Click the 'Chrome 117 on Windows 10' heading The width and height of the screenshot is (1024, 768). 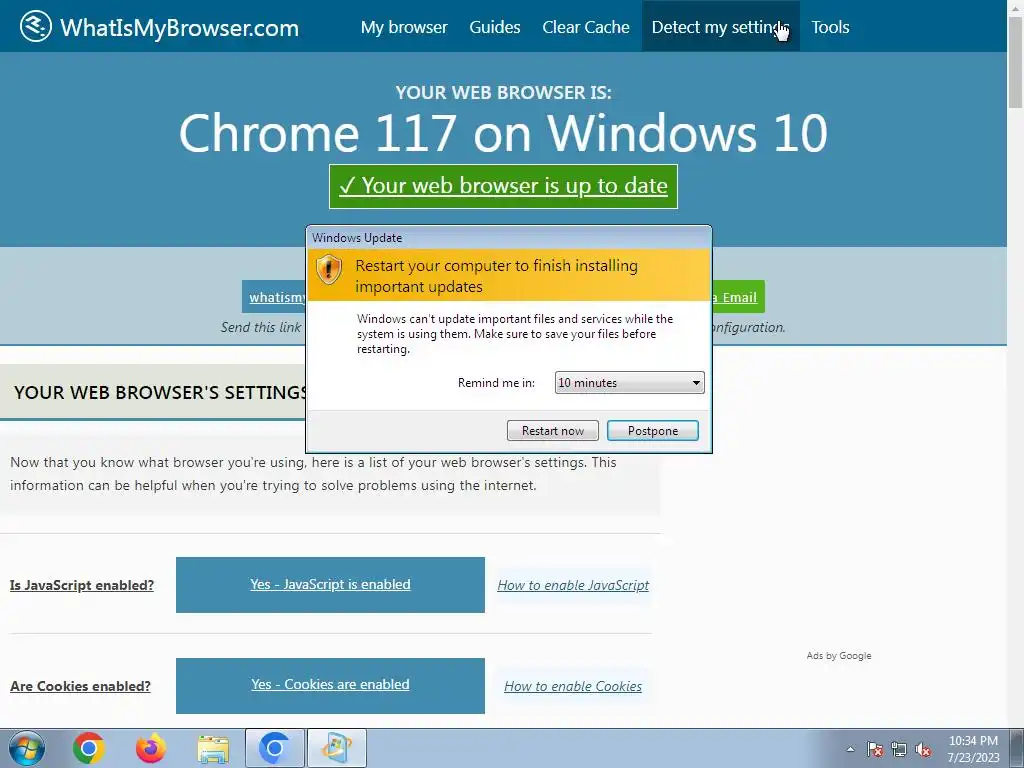[504, 133]
